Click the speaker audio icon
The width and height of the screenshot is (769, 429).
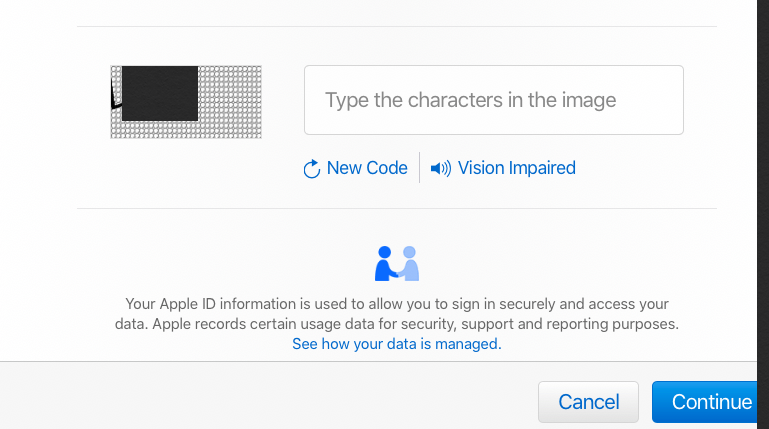(x=441, y=168)
